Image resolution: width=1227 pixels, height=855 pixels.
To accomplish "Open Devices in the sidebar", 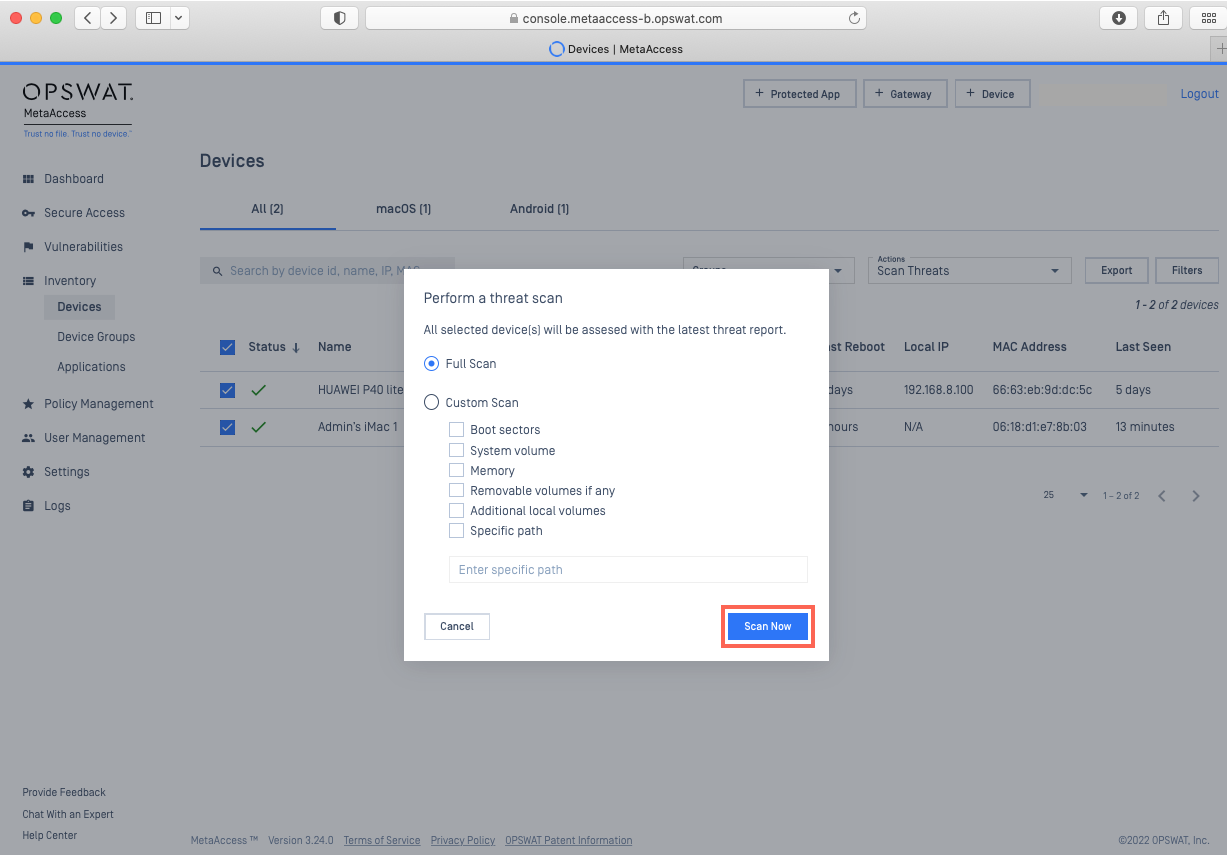I will click(79, 307).
